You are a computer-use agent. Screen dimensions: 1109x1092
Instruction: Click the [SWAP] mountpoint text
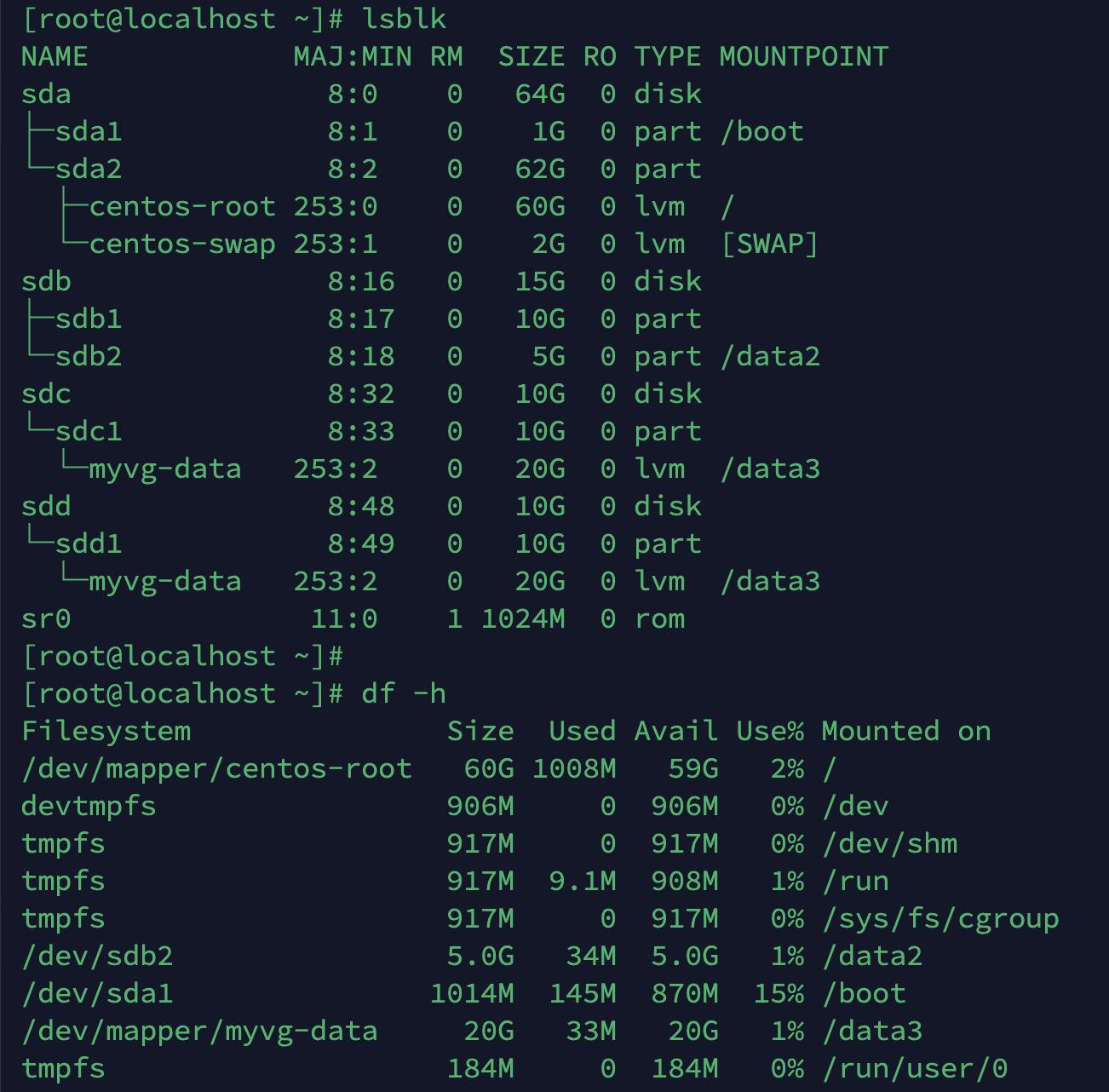click(x=769, y=244)
